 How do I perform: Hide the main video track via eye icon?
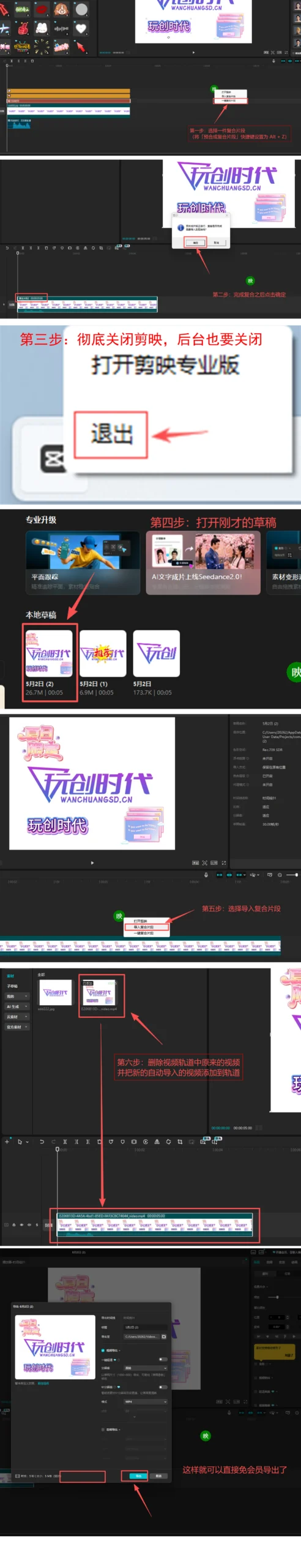(21, 1225)
